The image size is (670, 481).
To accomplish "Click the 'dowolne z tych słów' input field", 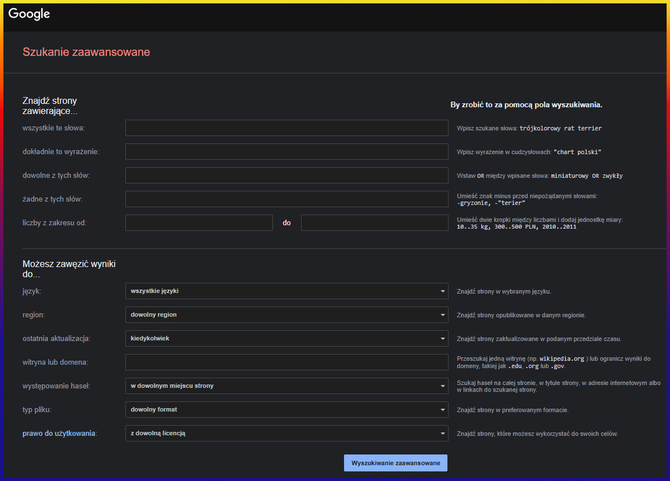I will coord(287,176).
